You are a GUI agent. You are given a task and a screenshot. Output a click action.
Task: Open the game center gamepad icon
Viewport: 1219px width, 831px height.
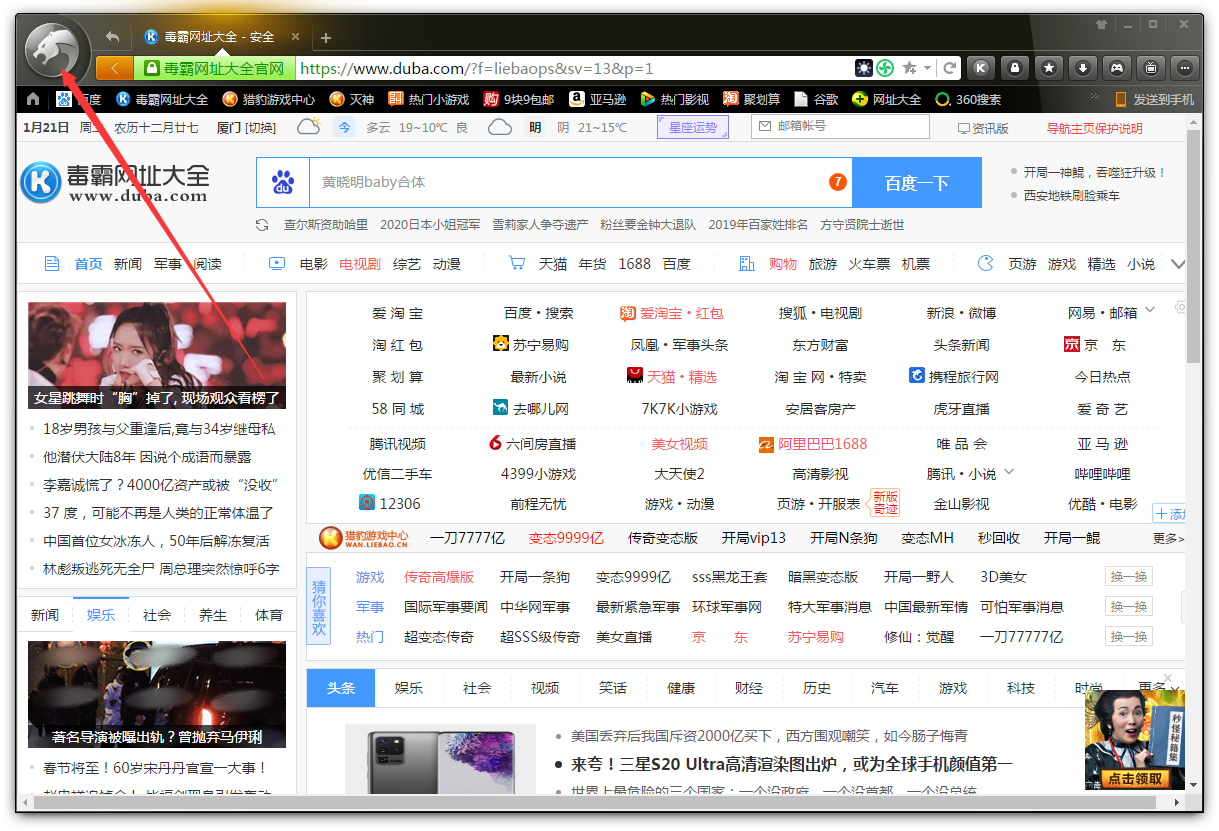1116,68
